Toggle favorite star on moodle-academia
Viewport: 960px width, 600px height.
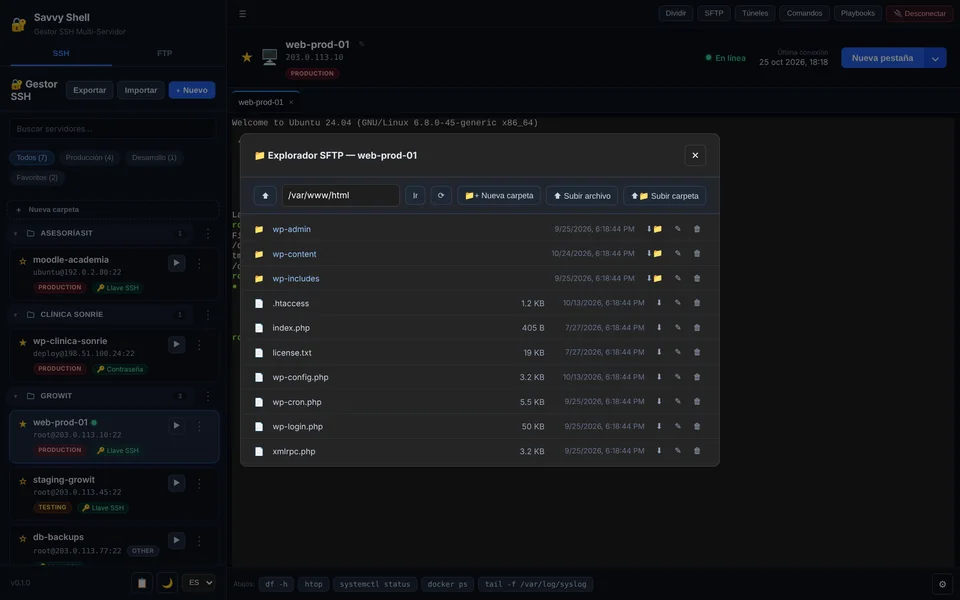click(23, 261)
